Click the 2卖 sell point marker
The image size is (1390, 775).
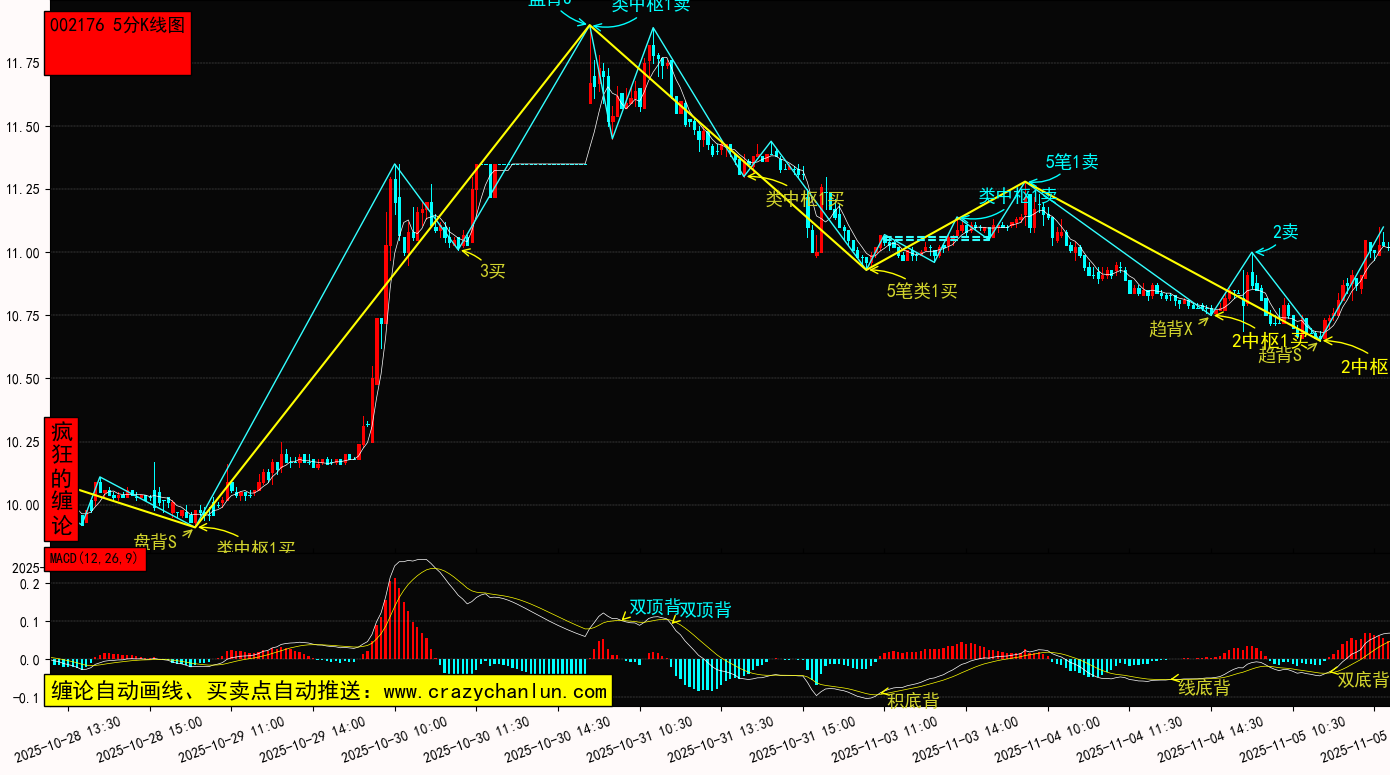coord(1285,232)
